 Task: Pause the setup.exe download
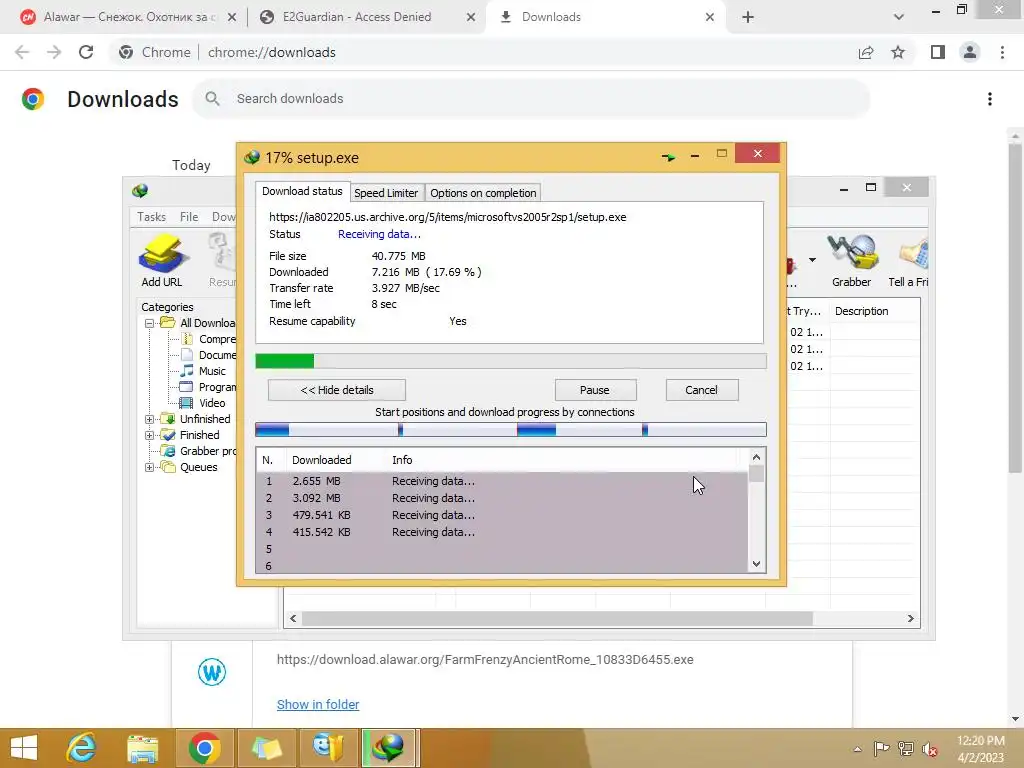tap(594, 390)
